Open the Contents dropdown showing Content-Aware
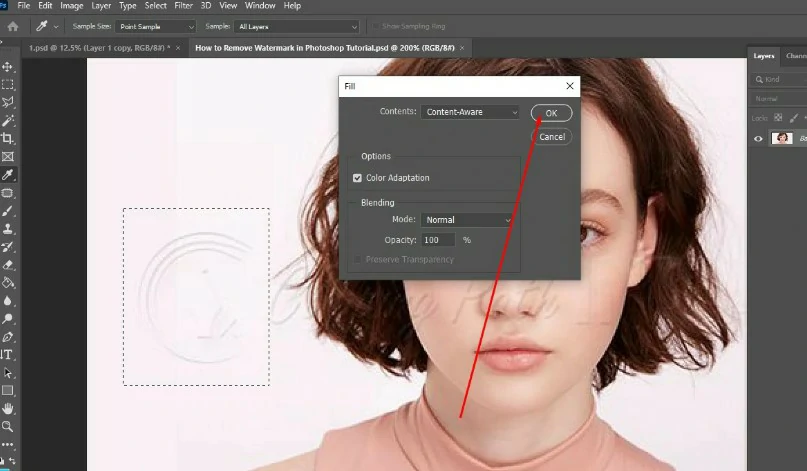 coord(470,112)
